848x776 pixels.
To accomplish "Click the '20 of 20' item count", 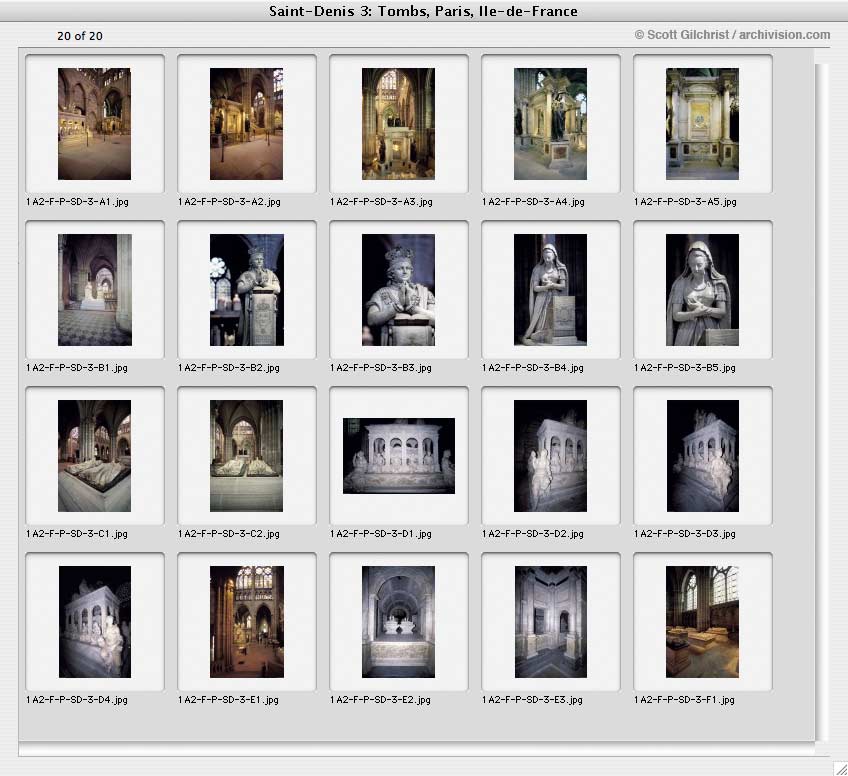I will click(x=80, y=36).
